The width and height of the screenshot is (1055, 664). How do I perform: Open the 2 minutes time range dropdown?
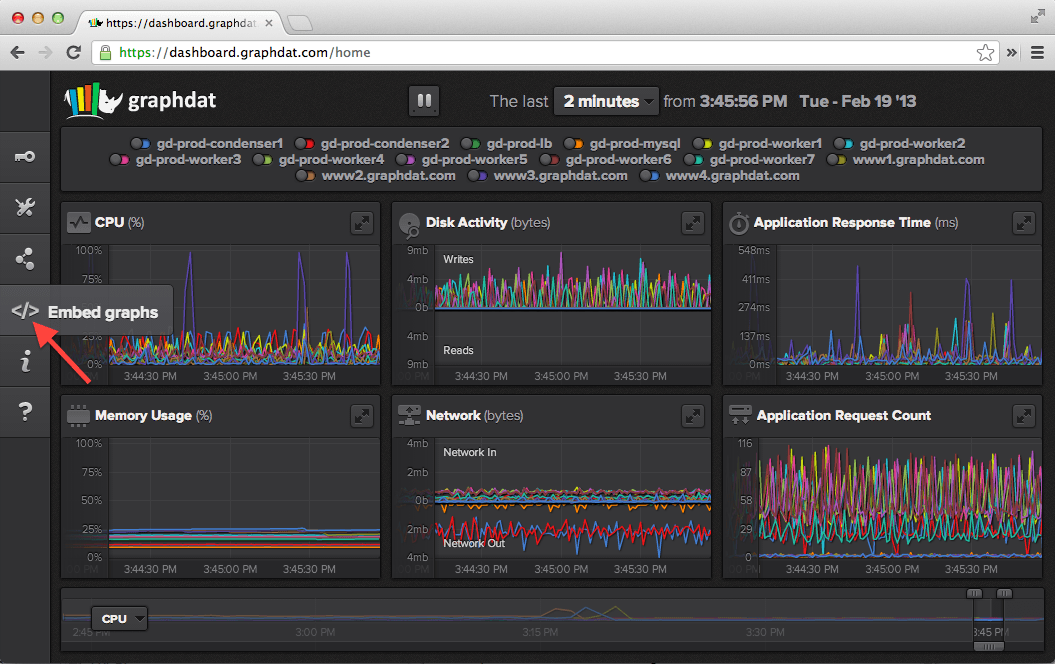[x=606, y=101]
